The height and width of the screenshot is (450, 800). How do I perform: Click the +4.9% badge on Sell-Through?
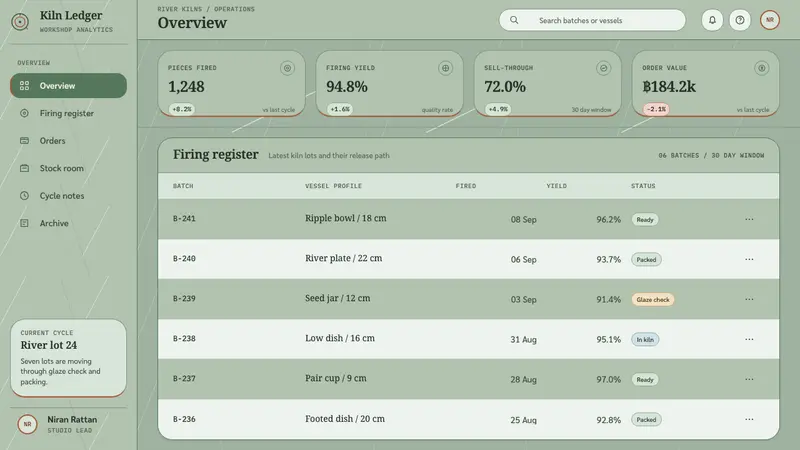pos(498,109)
